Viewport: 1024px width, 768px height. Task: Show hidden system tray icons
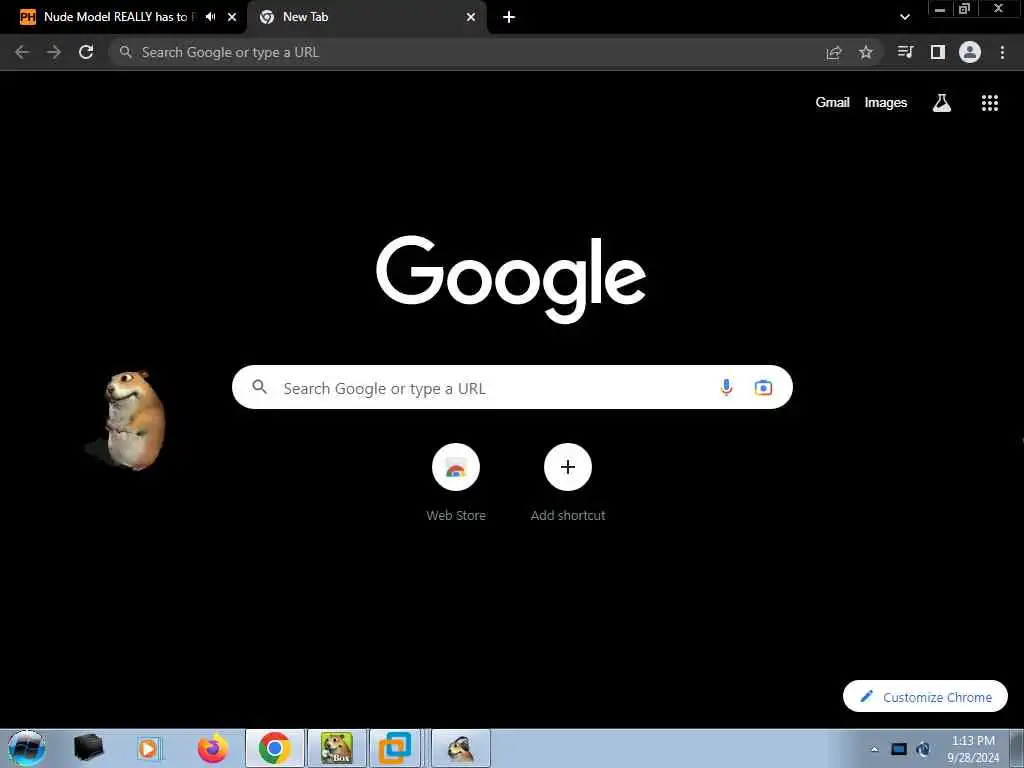[874, 750]
